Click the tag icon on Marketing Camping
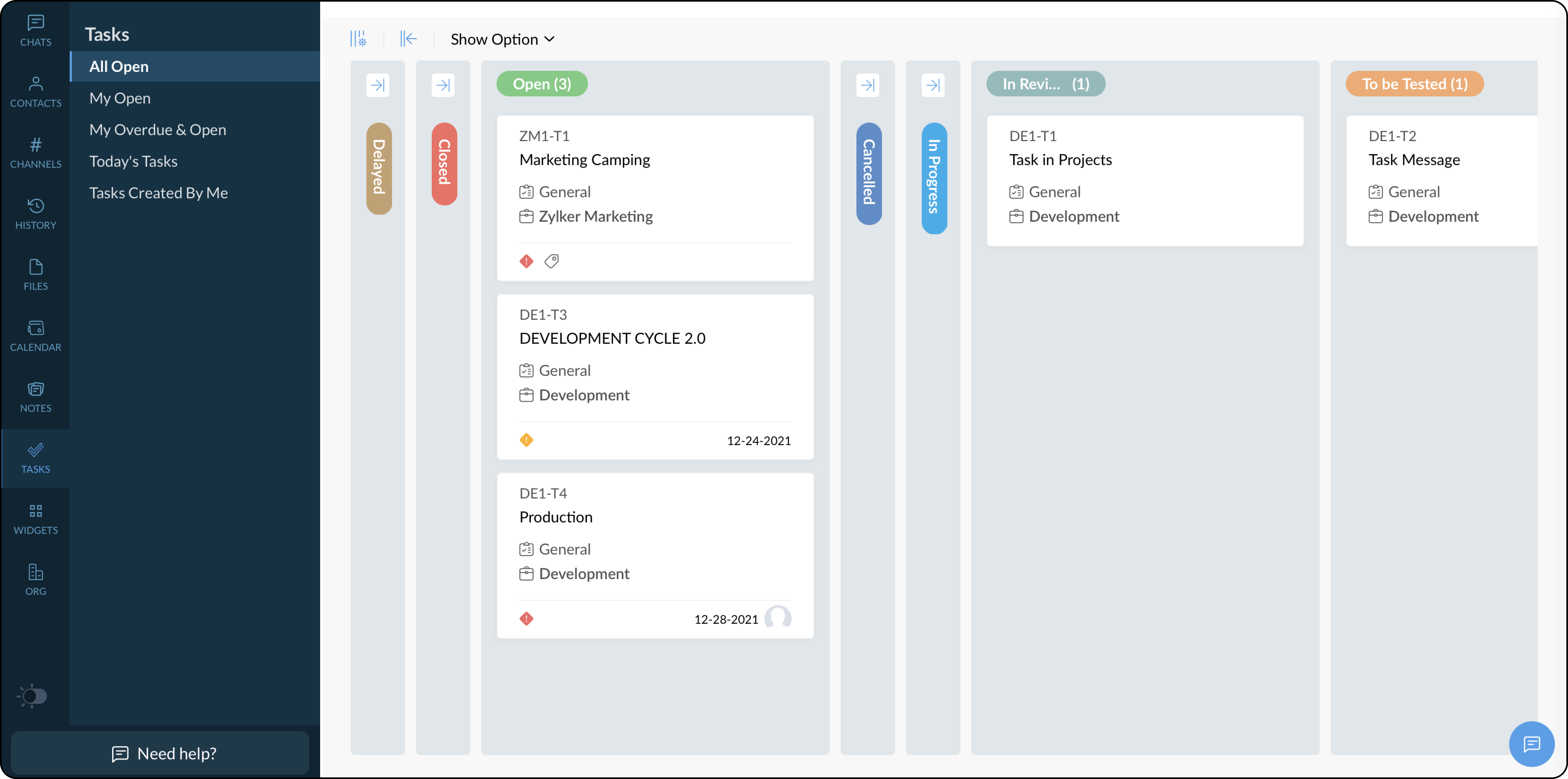1568x779 pixels. [x=552, y=261]
